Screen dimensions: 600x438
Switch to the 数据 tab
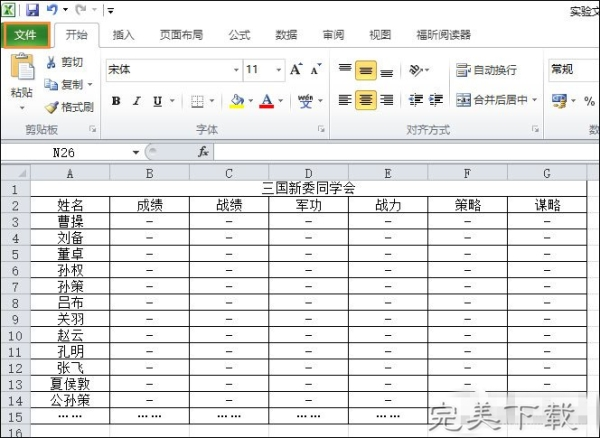(286, 35)
